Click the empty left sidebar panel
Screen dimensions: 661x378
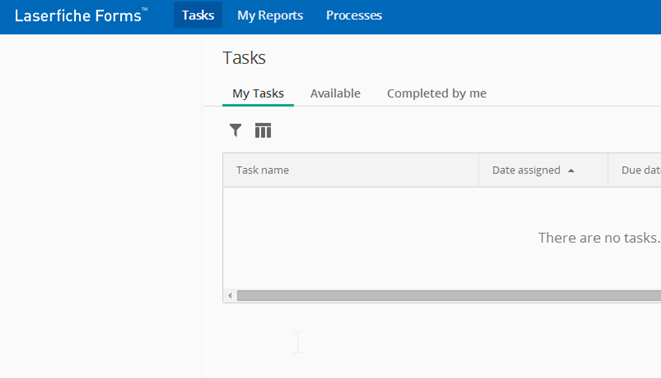101,206
